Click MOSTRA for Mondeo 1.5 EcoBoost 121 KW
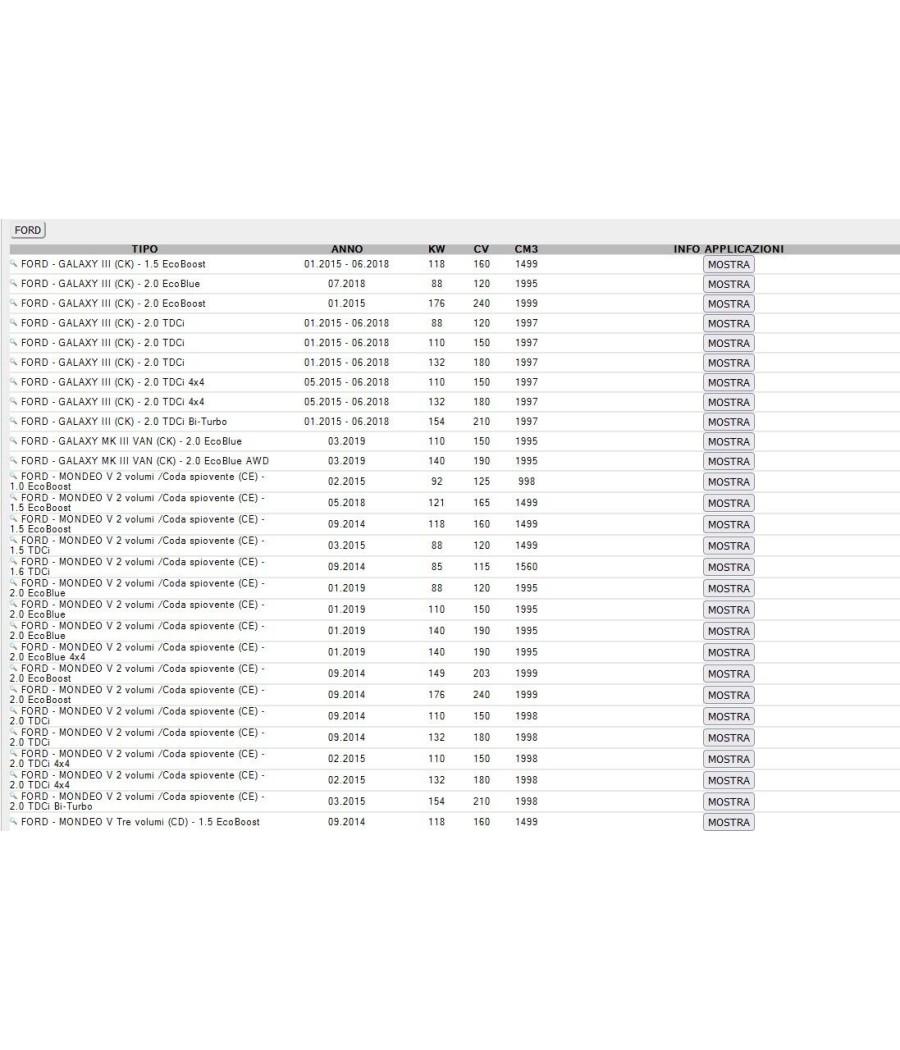Viewport: 900px width, 1050px height. point(729,504)
